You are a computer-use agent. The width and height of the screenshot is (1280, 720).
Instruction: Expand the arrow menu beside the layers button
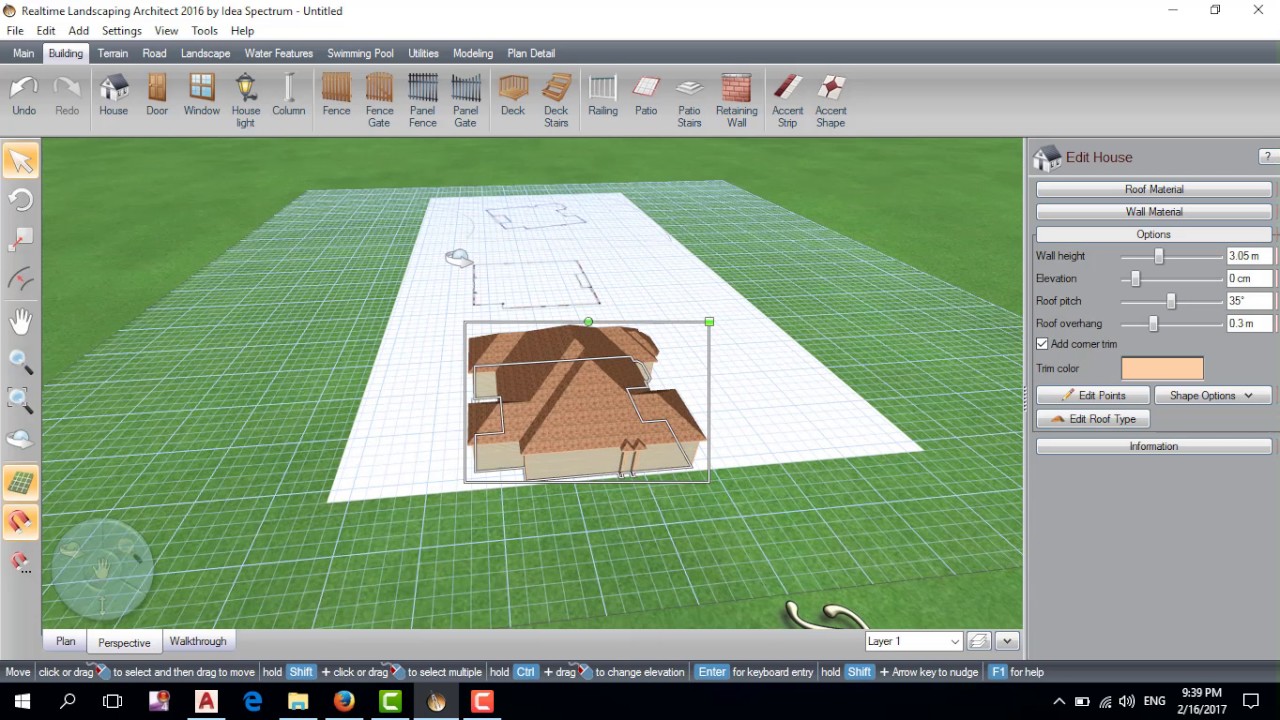click(1007, 641)
